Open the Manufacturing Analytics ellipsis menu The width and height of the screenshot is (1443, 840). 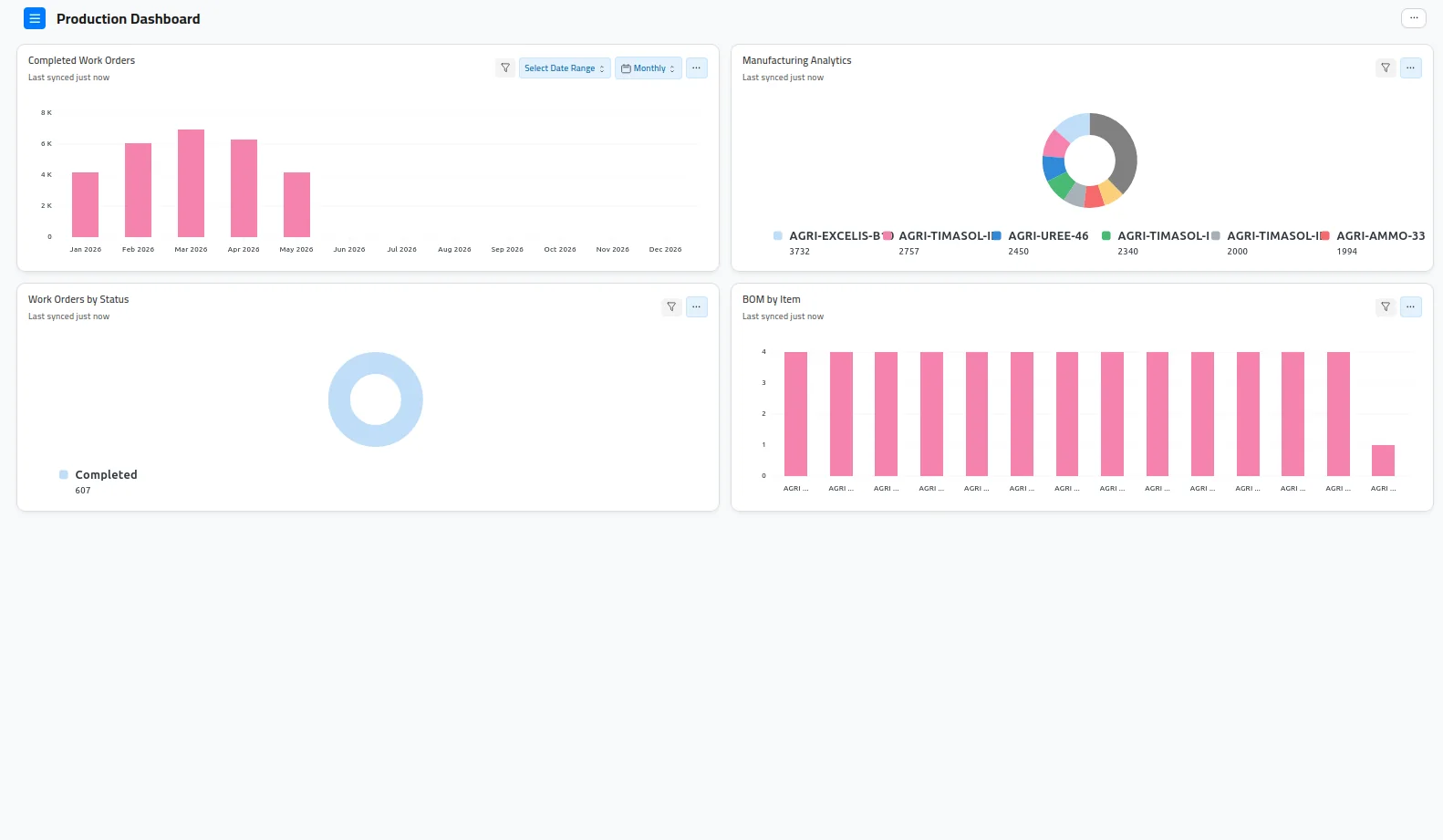1411,68
